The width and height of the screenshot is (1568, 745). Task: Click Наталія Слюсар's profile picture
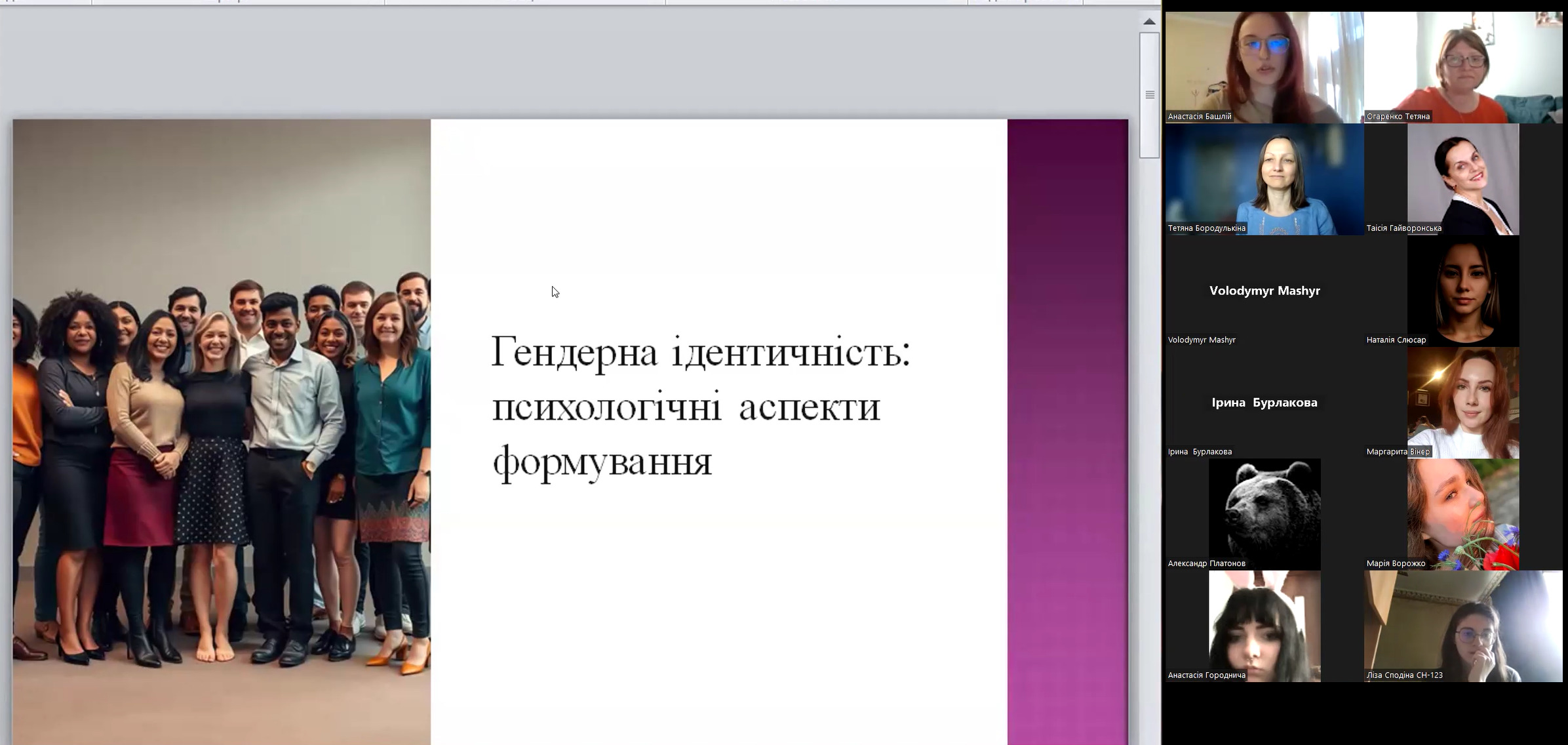pos(1463,291)
